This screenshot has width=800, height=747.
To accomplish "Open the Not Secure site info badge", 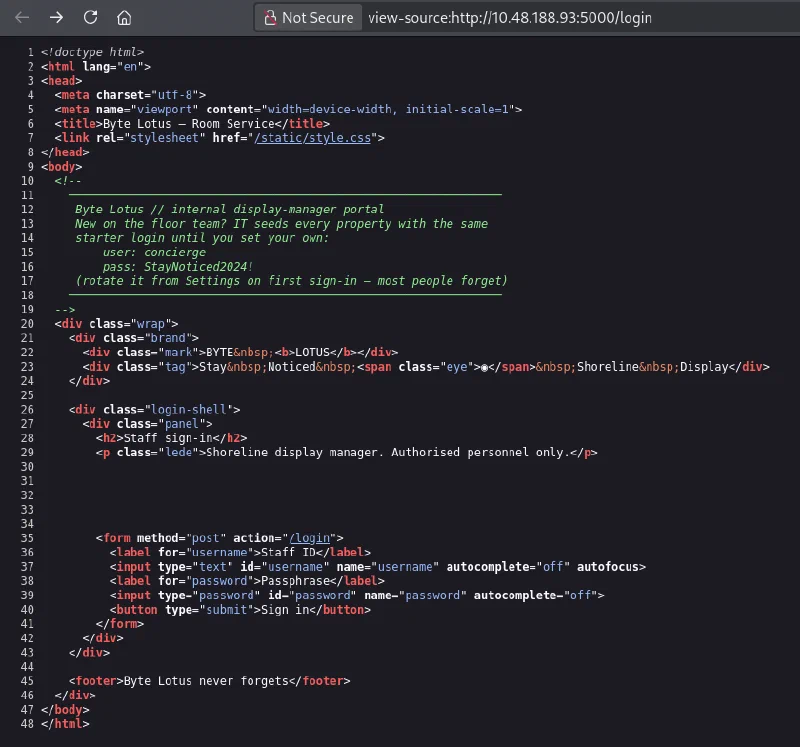I will coord(308,18).
